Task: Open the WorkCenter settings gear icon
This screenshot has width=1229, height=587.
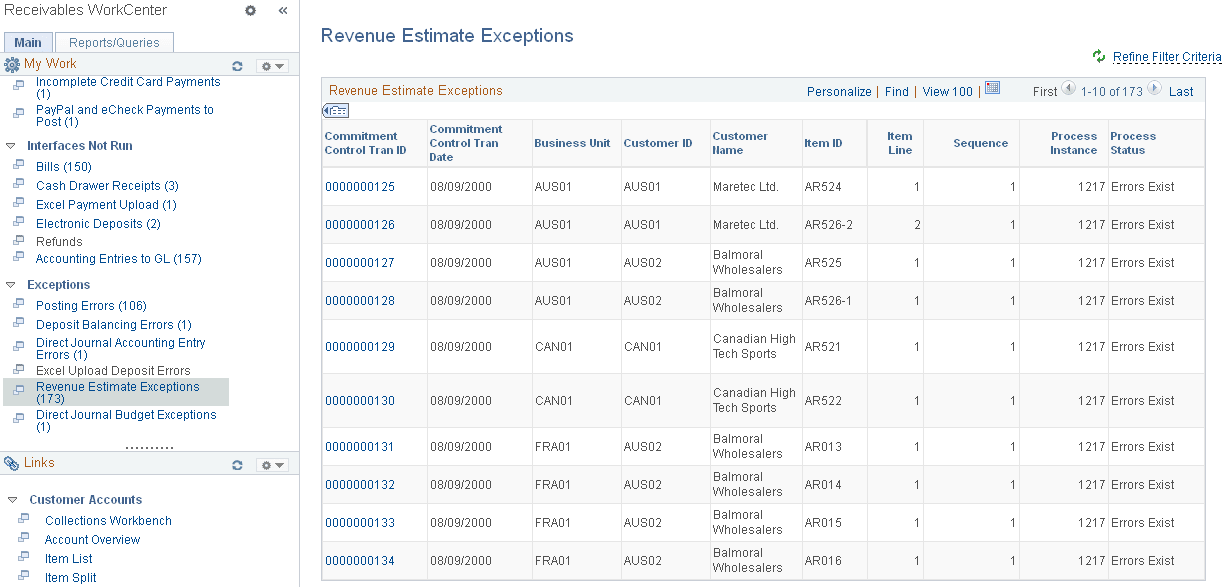Action: (x=249, y=10)
